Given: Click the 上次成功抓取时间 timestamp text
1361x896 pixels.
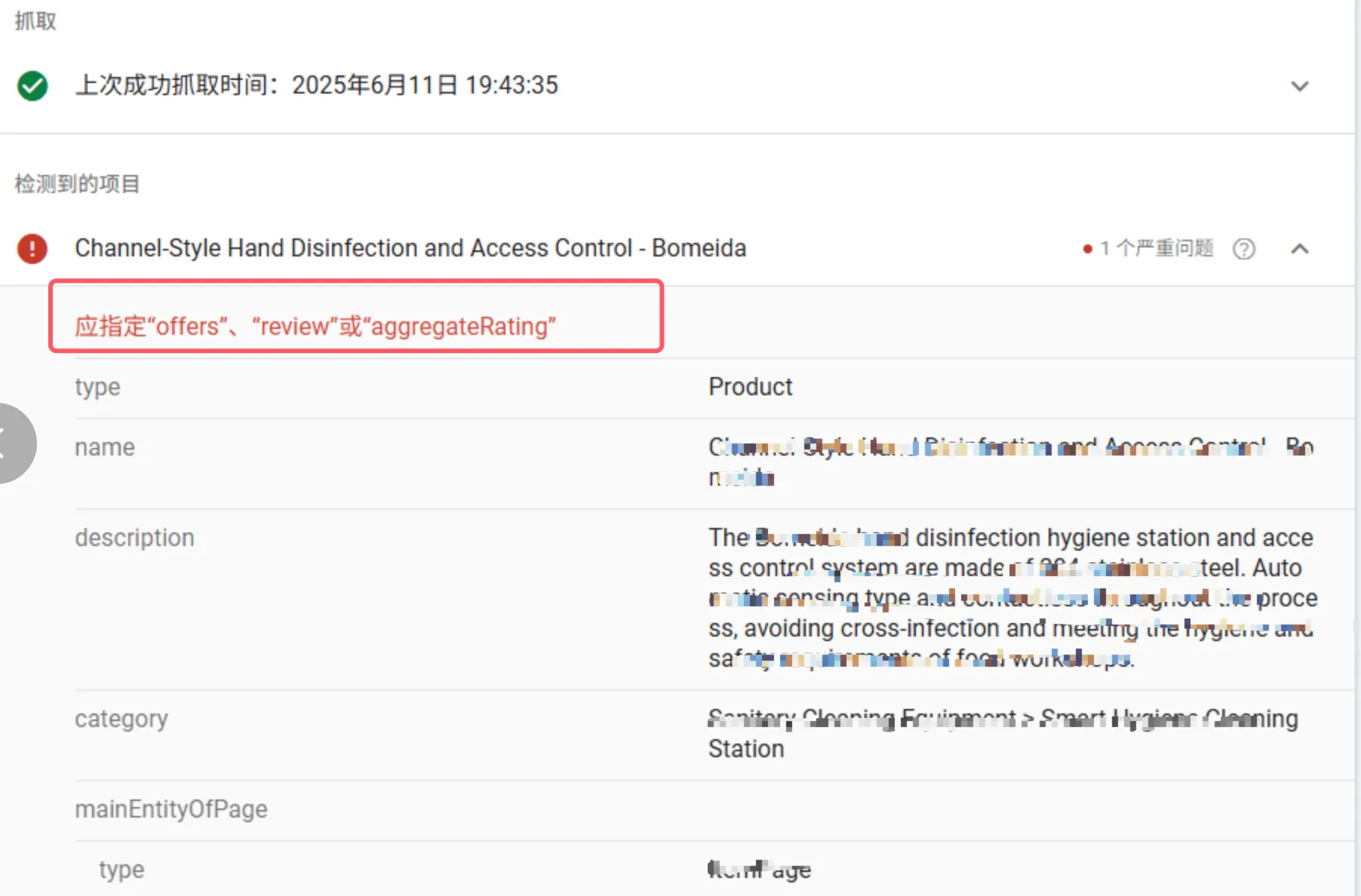Looking at the screenshot, I should point(316,85).
